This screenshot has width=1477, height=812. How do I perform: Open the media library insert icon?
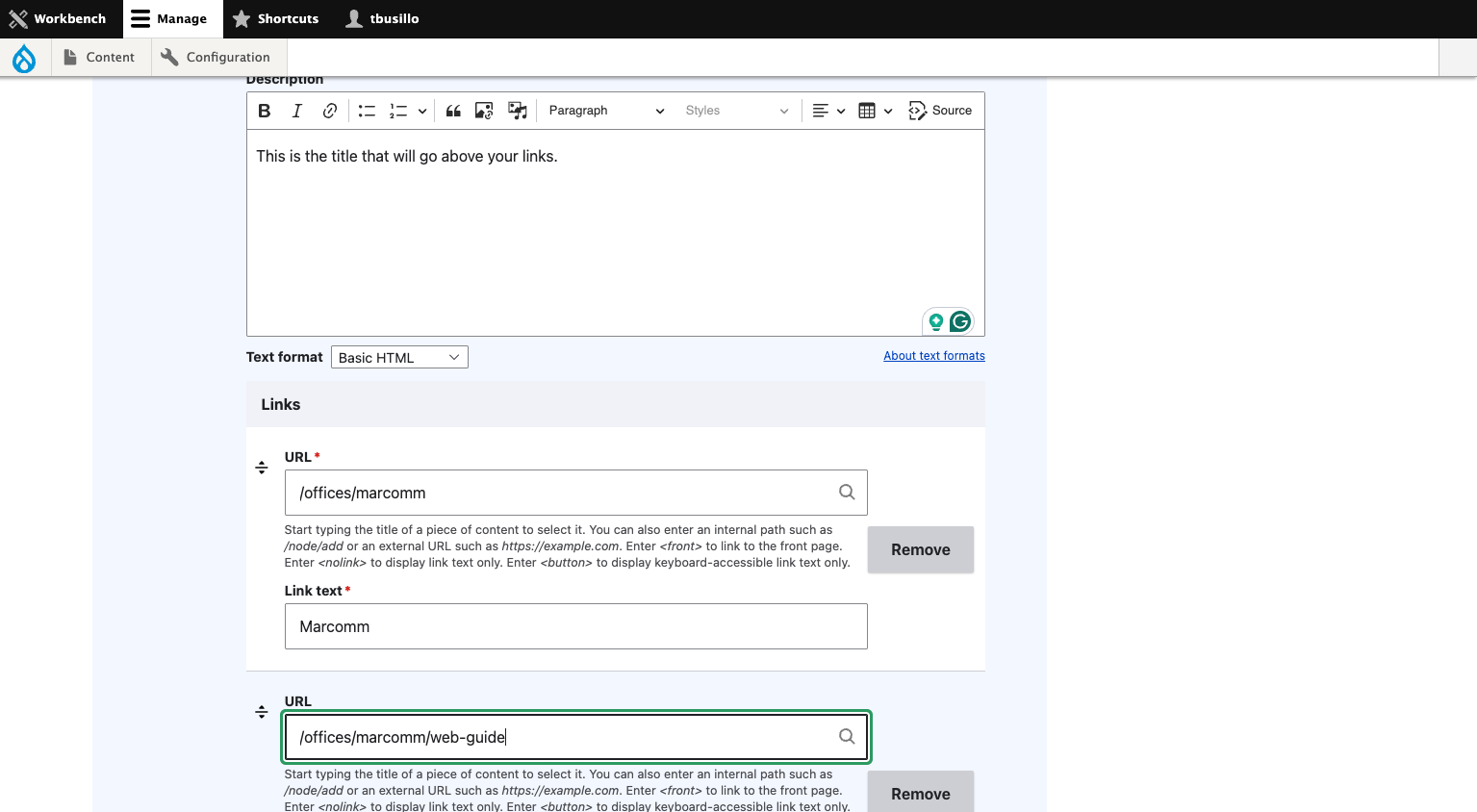coord(518,111)
